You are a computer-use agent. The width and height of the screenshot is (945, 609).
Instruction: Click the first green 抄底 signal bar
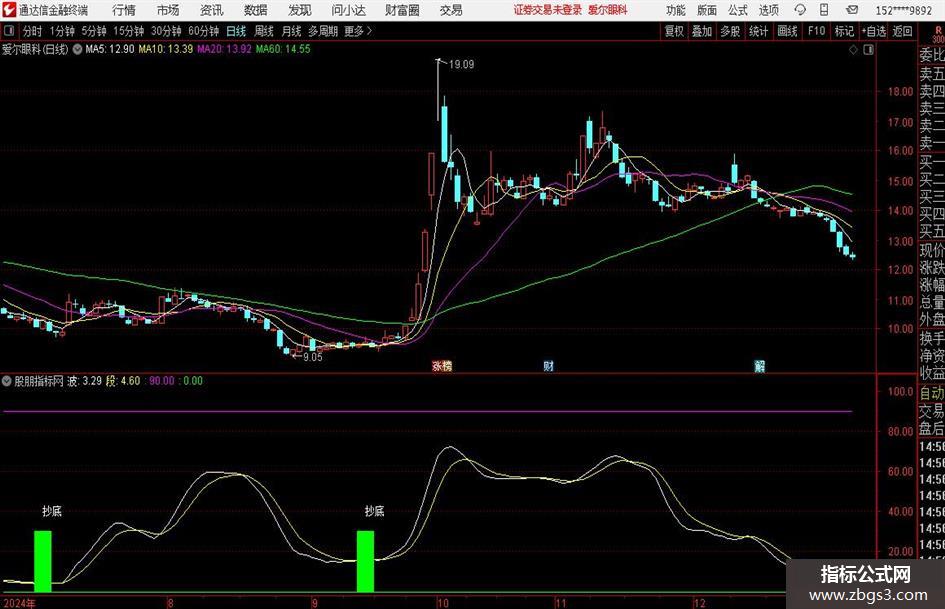click(x=43, y=561)
